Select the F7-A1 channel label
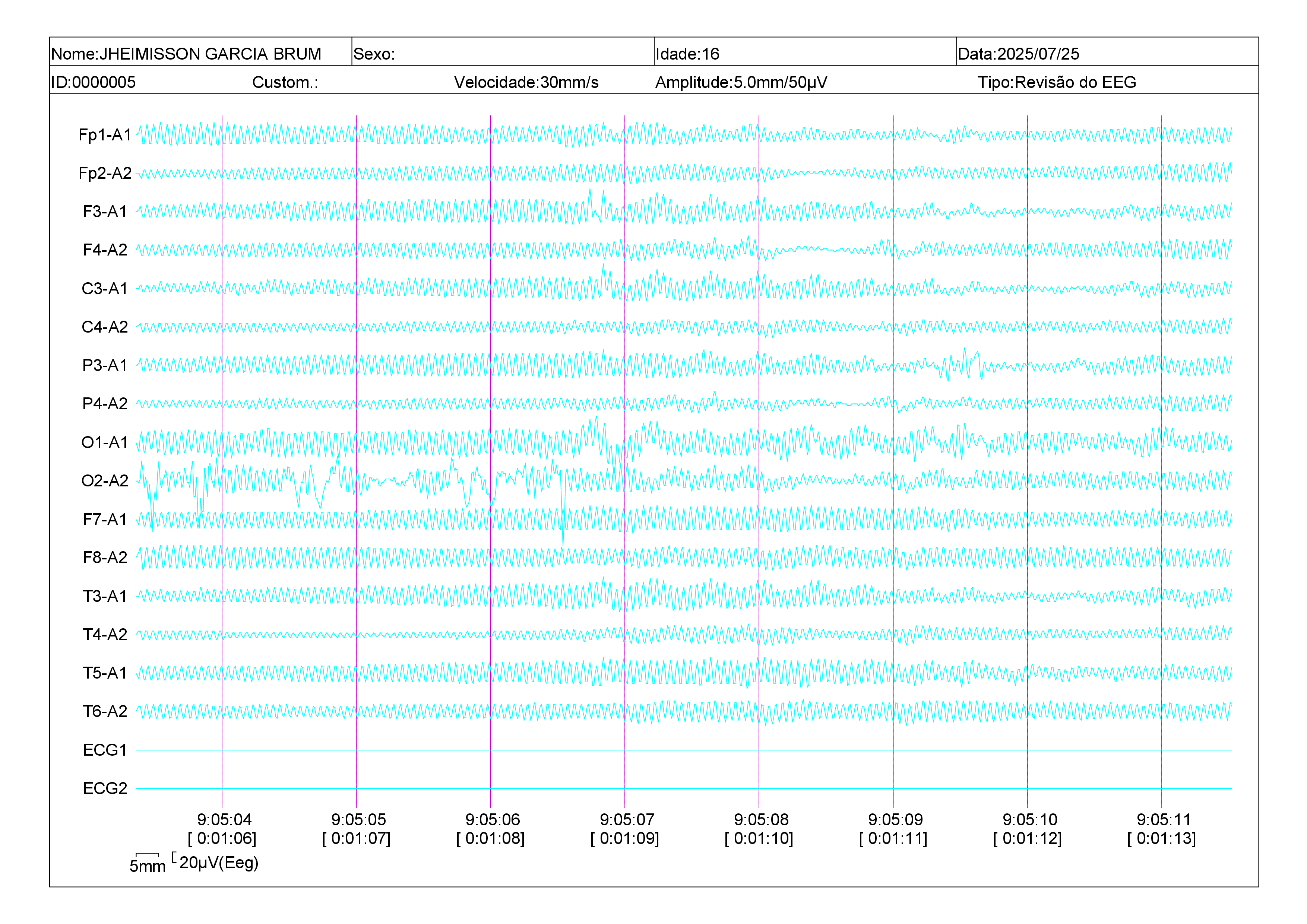The height and width of the screenshot is (924, 1307). click(x=105, y=519)
